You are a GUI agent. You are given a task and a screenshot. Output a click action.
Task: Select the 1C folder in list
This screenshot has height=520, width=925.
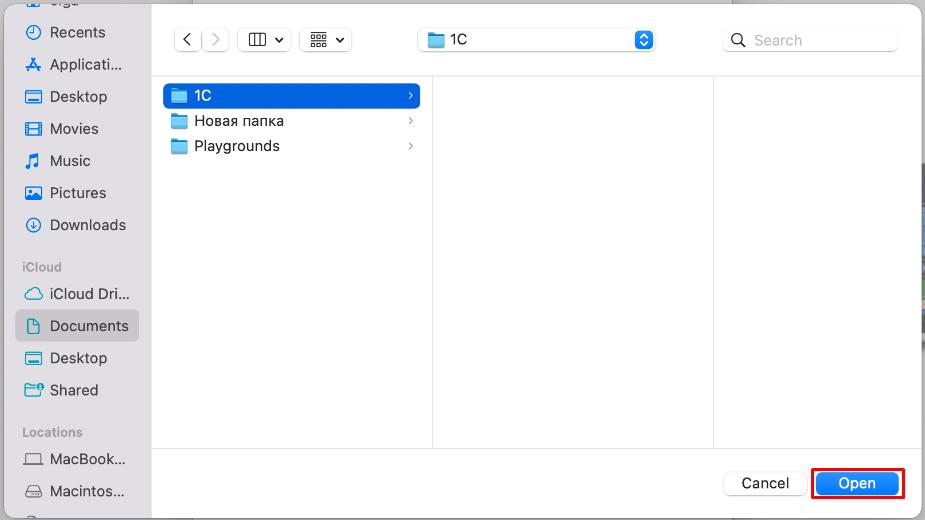[290, 96]
